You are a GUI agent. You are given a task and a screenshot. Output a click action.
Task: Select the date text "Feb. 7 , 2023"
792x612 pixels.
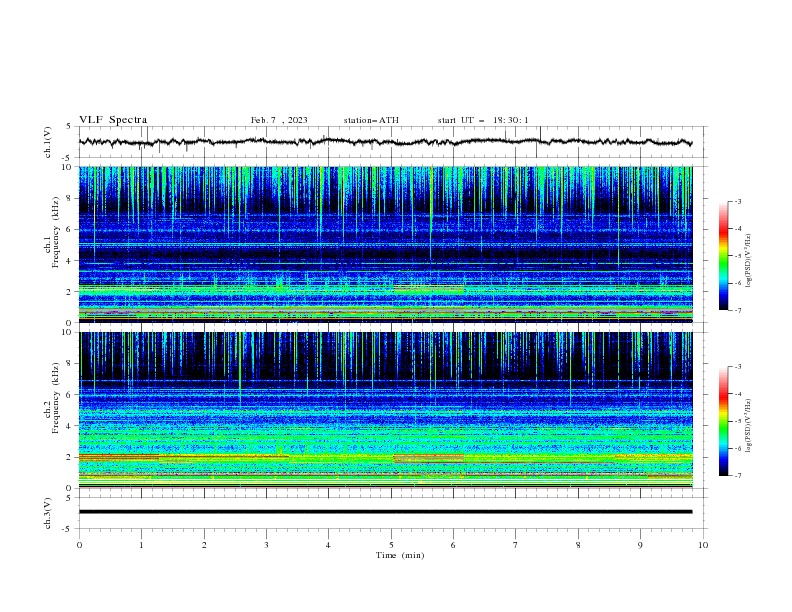279,120
